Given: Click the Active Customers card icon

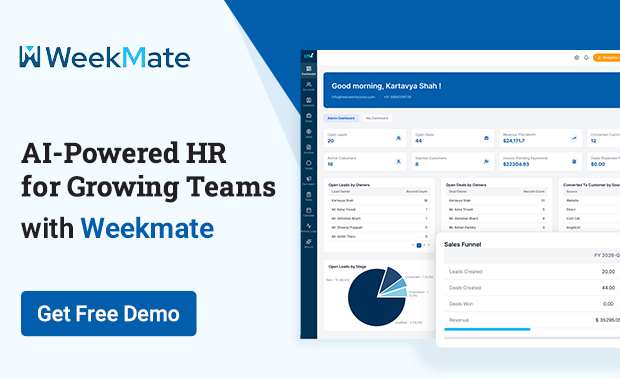Looking at the screenshot, I should point(398,161).
